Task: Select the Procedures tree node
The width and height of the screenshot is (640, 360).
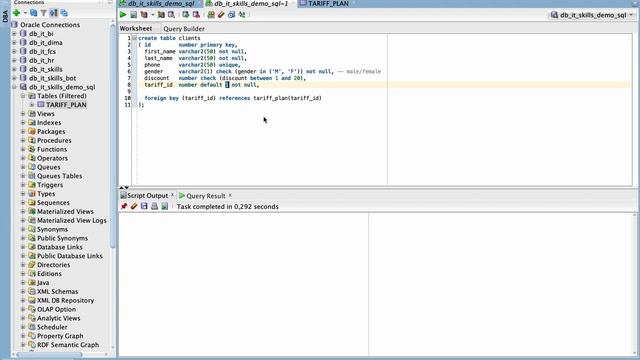Action: (54, 140)
